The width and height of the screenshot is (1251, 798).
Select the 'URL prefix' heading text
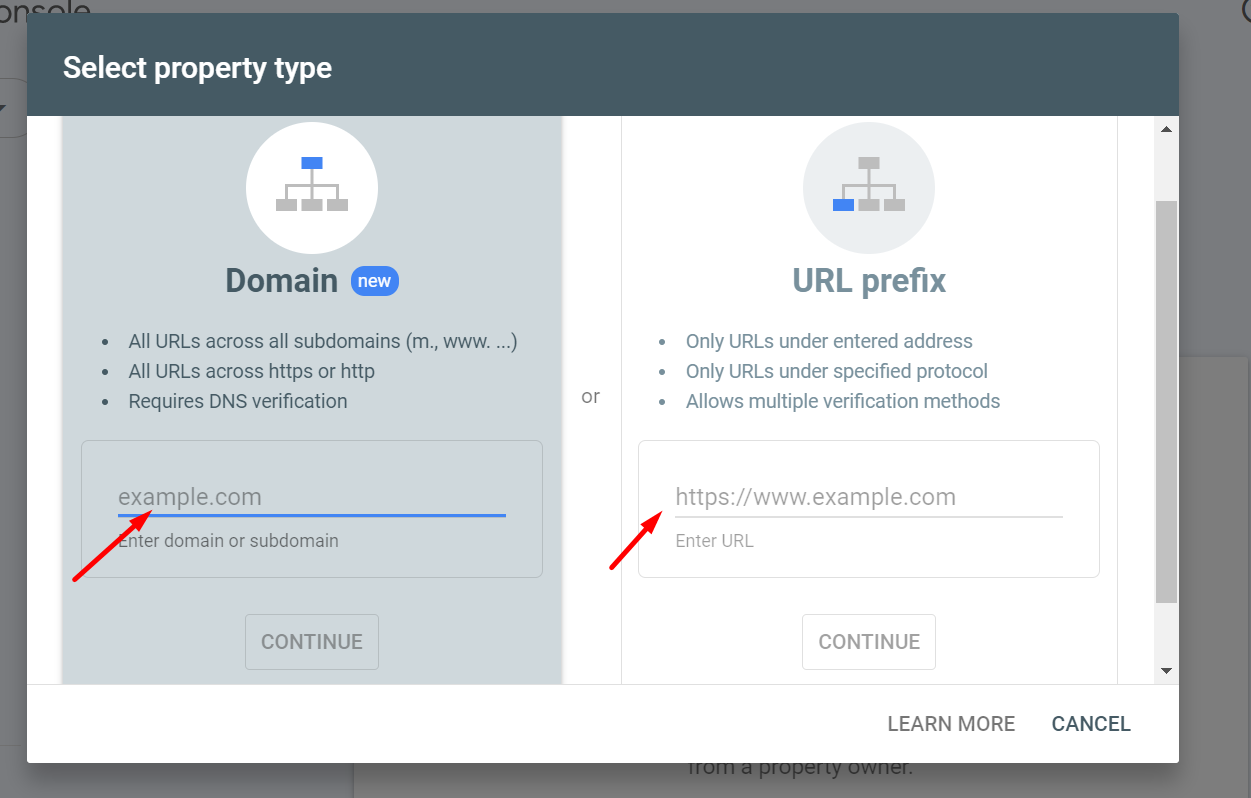(869, 281)
